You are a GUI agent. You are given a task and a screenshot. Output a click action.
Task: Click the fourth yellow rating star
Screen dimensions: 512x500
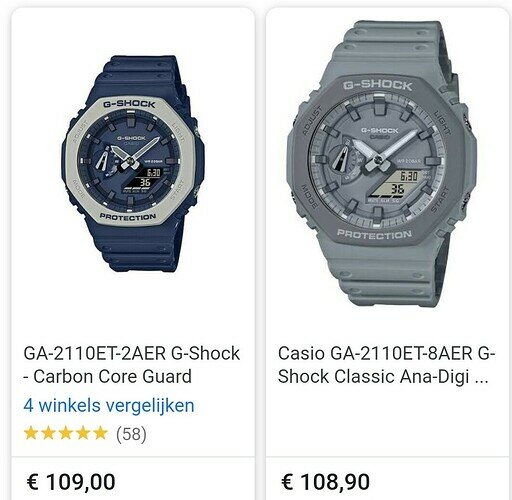click(x=83, y=433)
